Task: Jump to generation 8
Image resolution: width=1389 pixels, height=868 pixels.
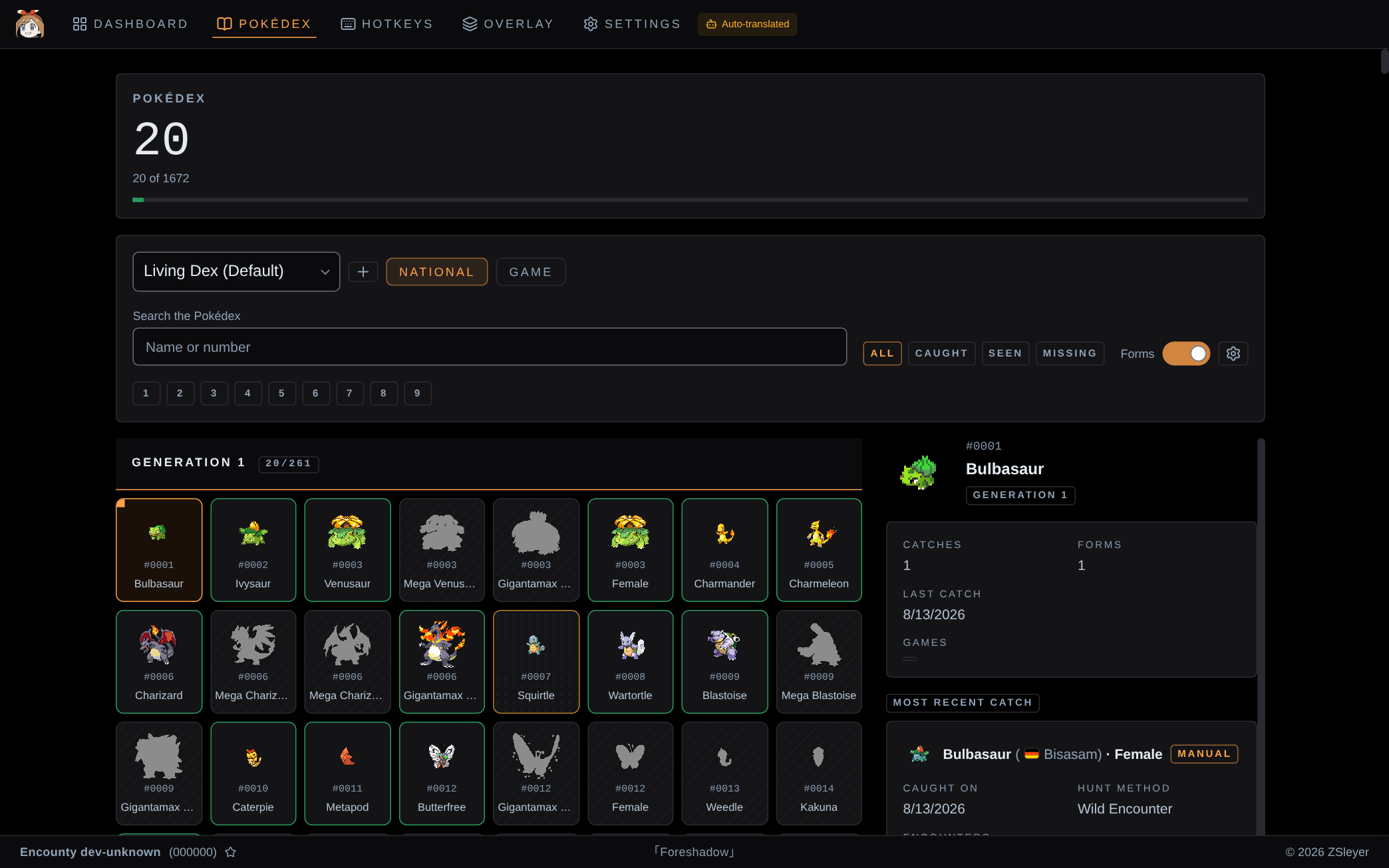Action: [x=384, y=393]
